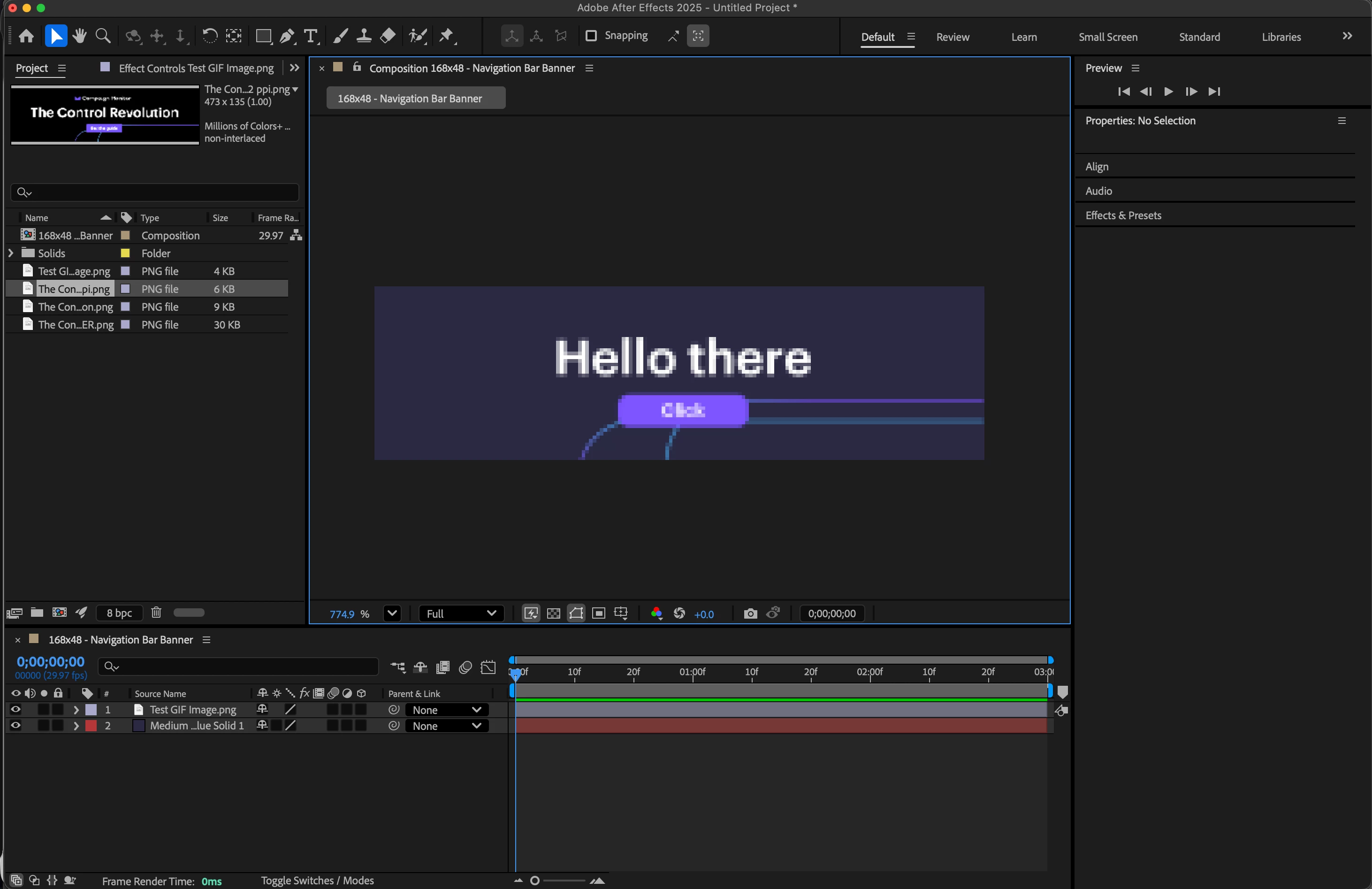1372x889 pixels.
Task: Switch to the Review workspace
Action: coord(953,37)
